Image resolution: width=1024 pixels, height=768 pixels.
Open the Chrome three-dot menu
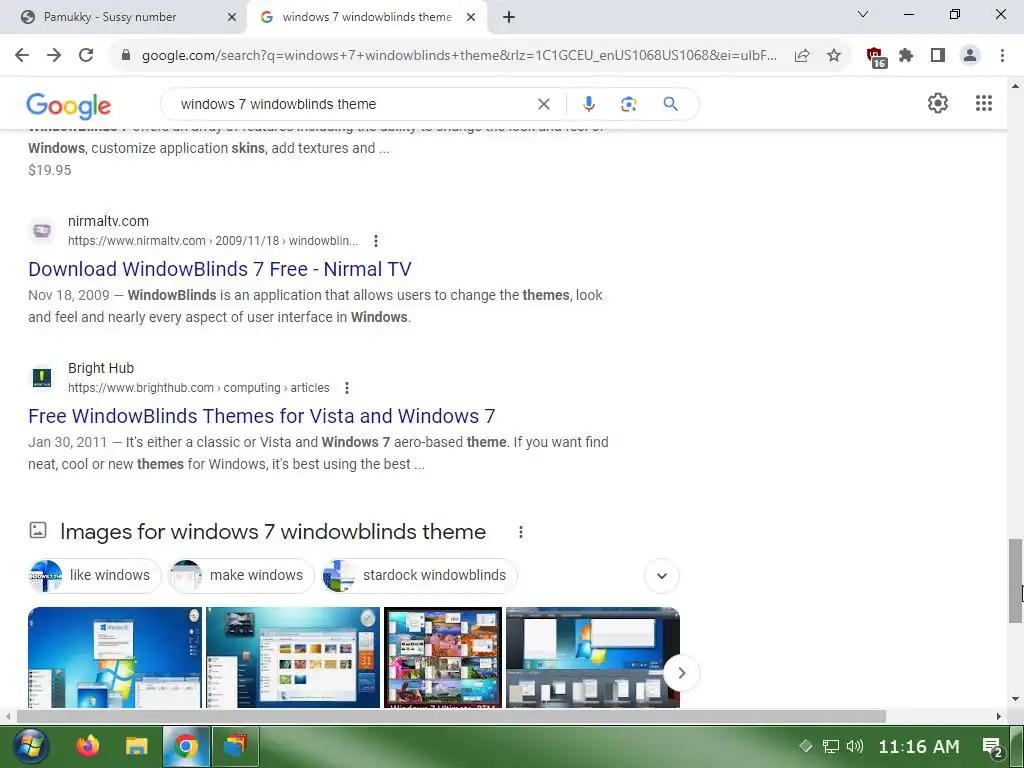pyautogui.click(x=1002, y=56)
